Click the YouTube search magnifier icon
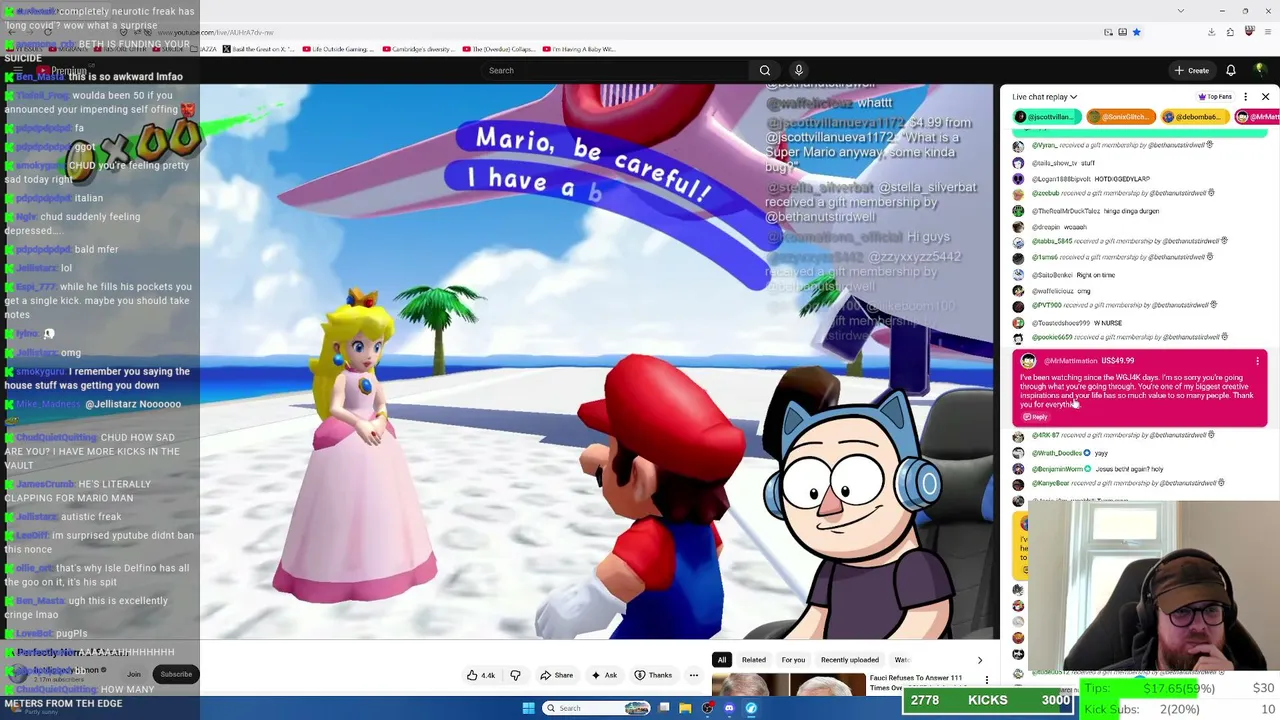This screenshot has width=1280, height=720. click(765, 70)
